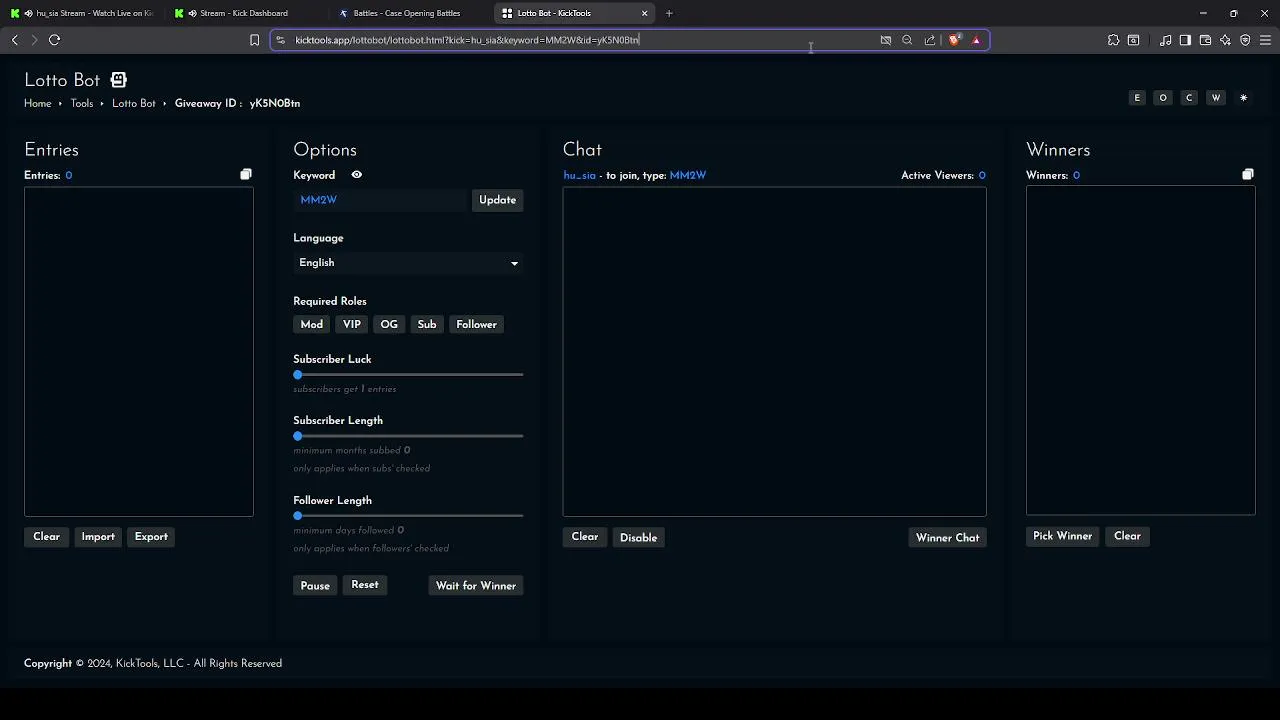Toggle the browser sidebar panel icon
This screenshot has width=1280, height=720.
click(1185, 40)
